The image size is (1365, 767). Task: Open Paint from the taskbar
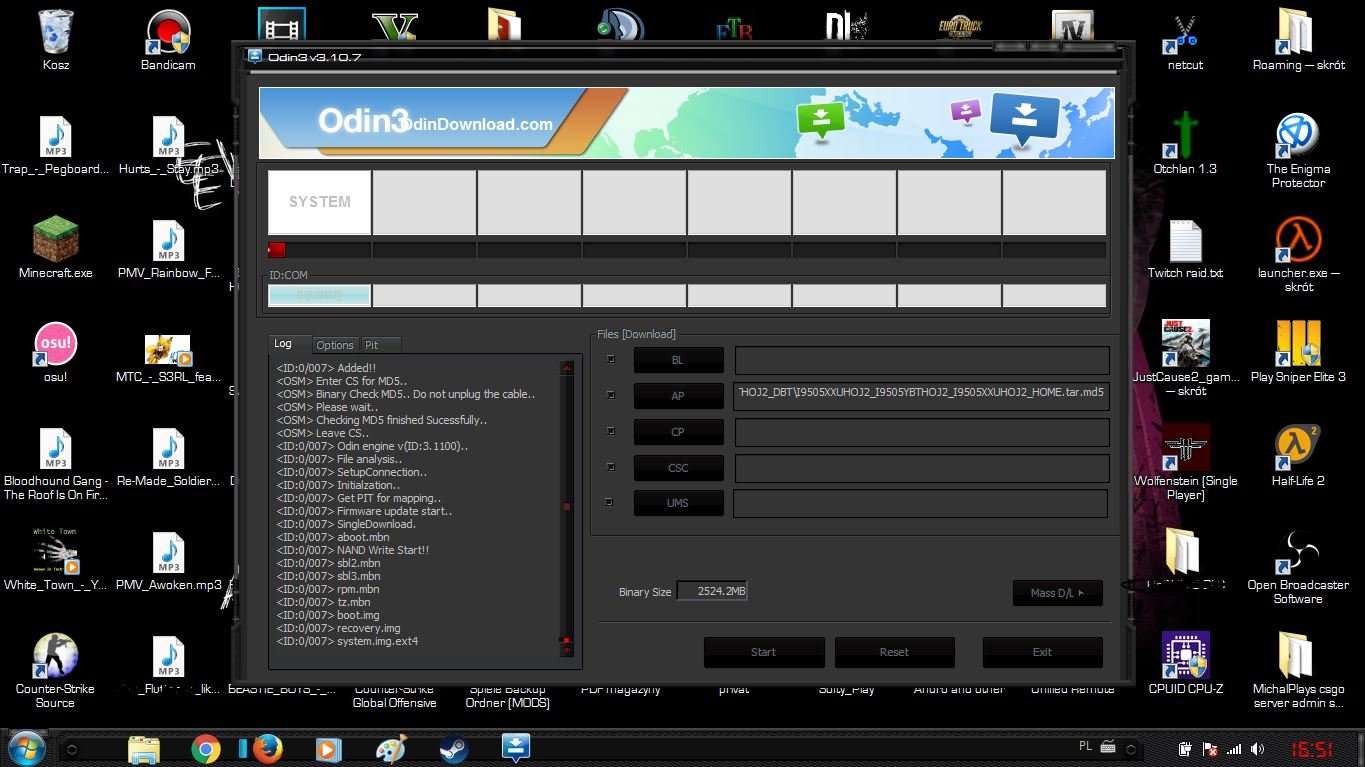click(x=391, y=748)
